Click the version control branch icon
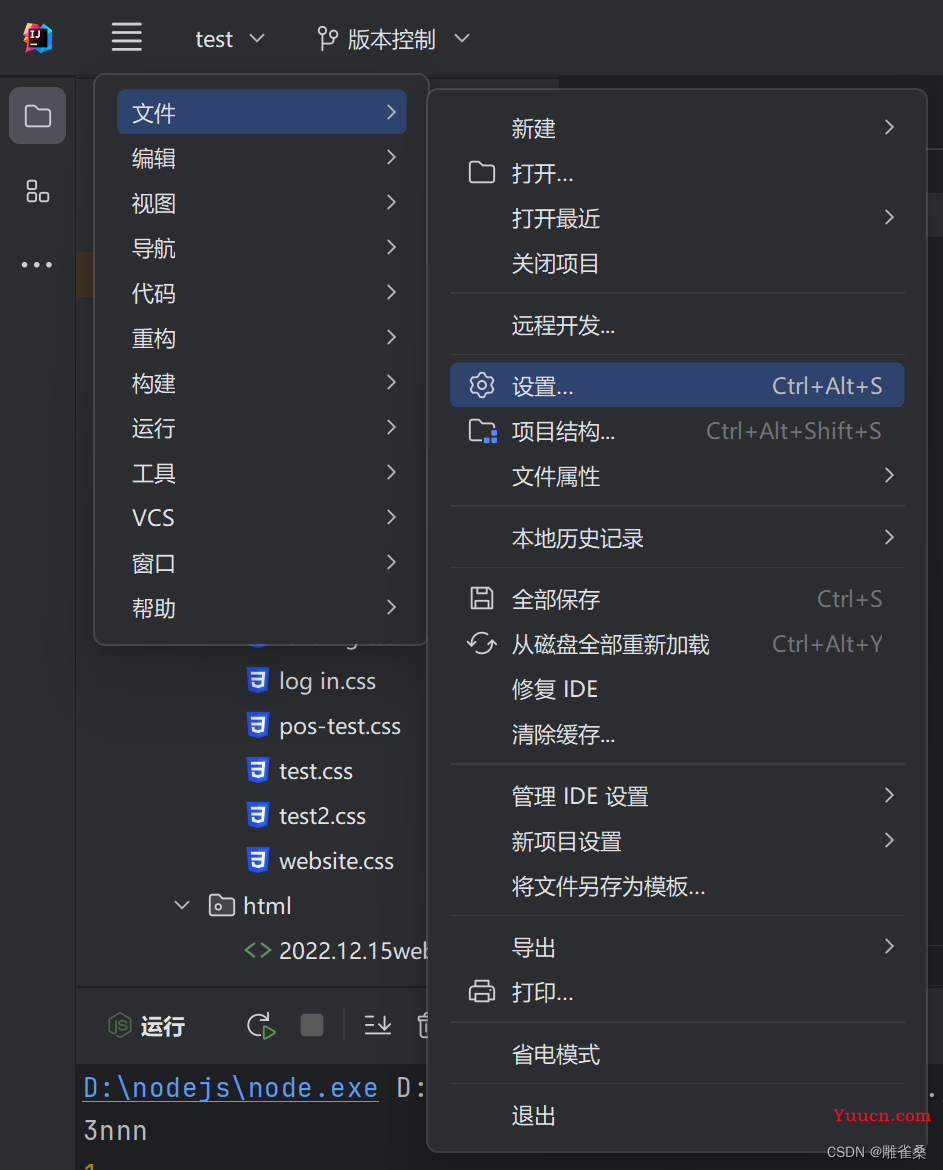 pyautogui.click(x=328, y=38)
